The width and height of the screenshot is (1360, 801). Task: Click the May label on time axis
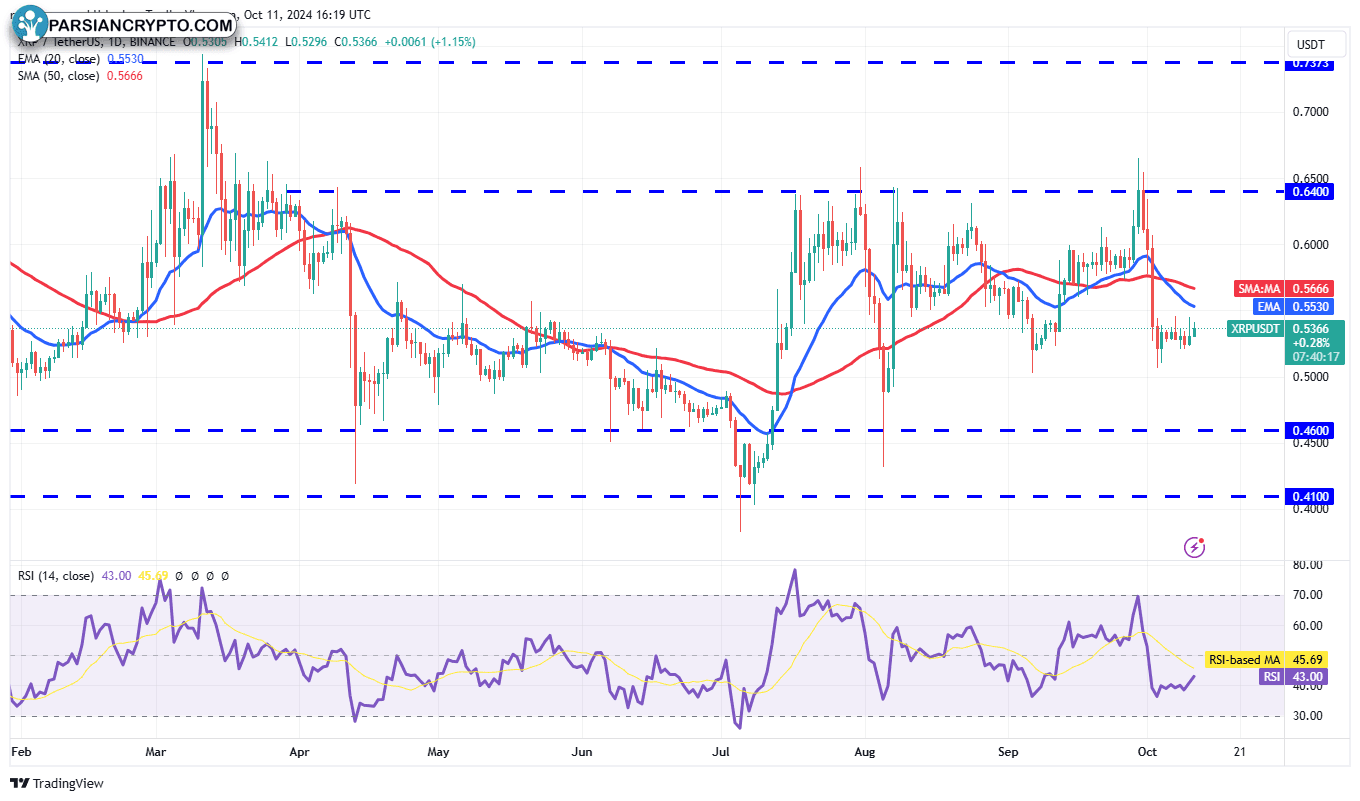[437, 751]
